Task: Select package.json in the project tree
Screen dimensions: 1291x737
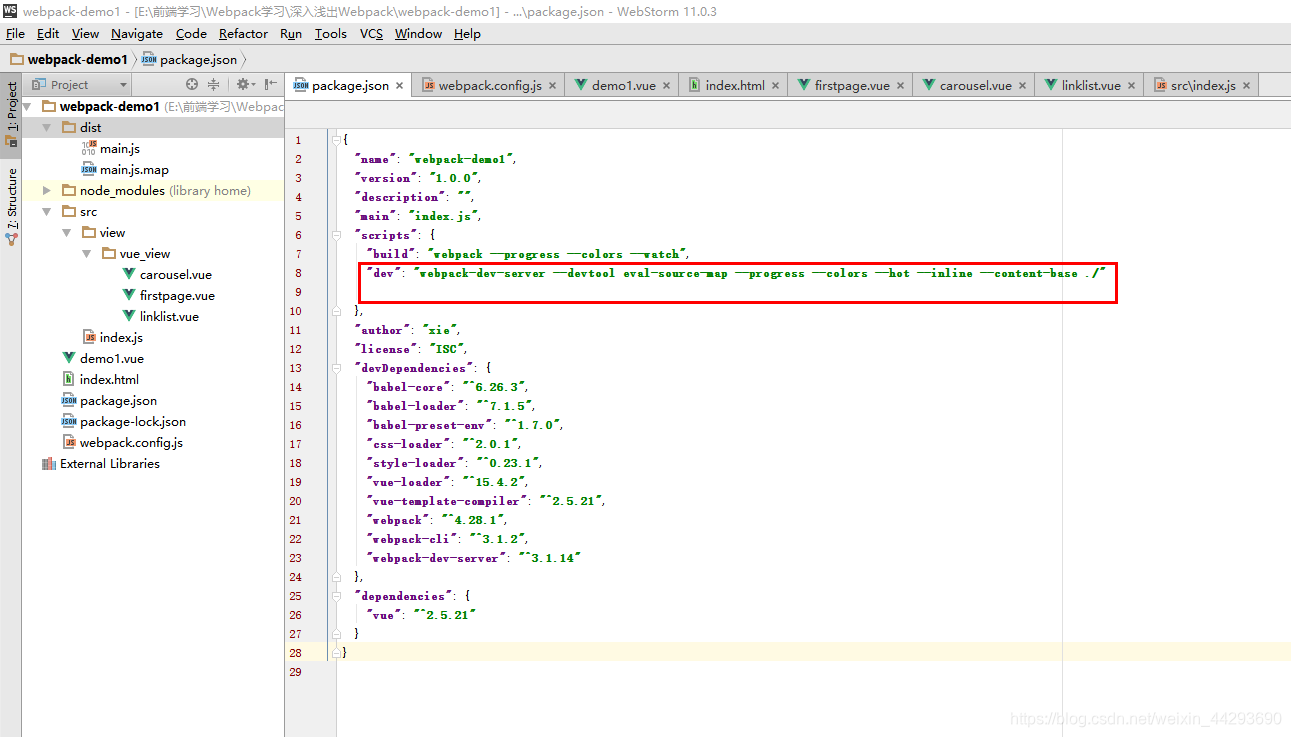Action: click(x=118, y=400)
